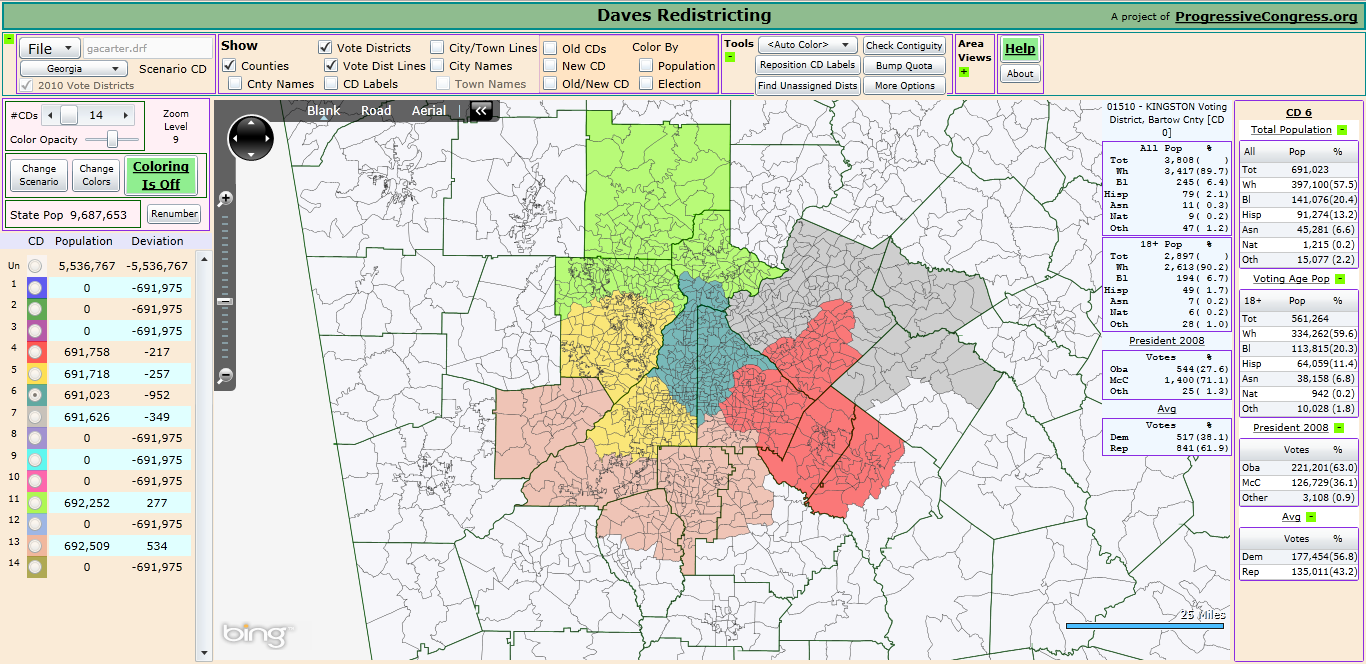Enable the City Names checkbox

click(437, 66)
